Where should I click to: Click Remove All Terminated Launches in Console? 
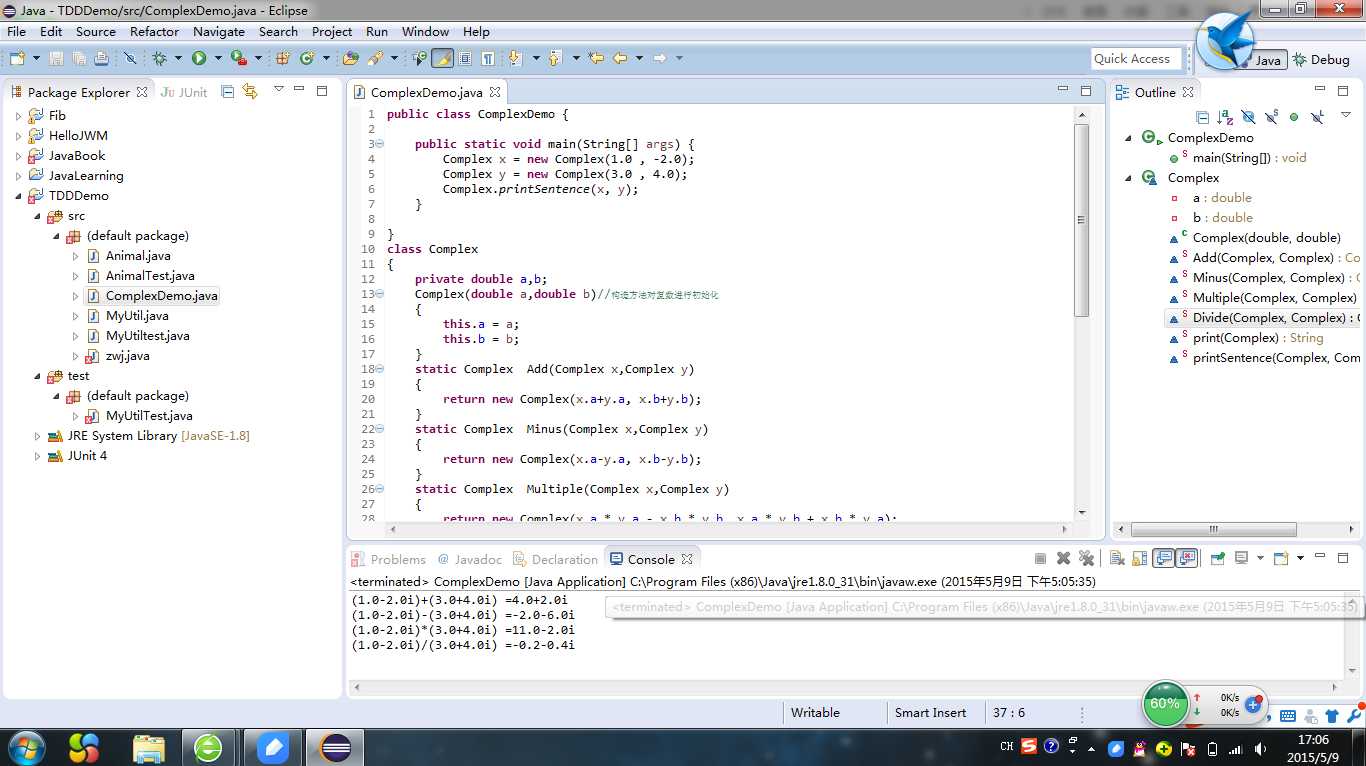point(1087,558)
